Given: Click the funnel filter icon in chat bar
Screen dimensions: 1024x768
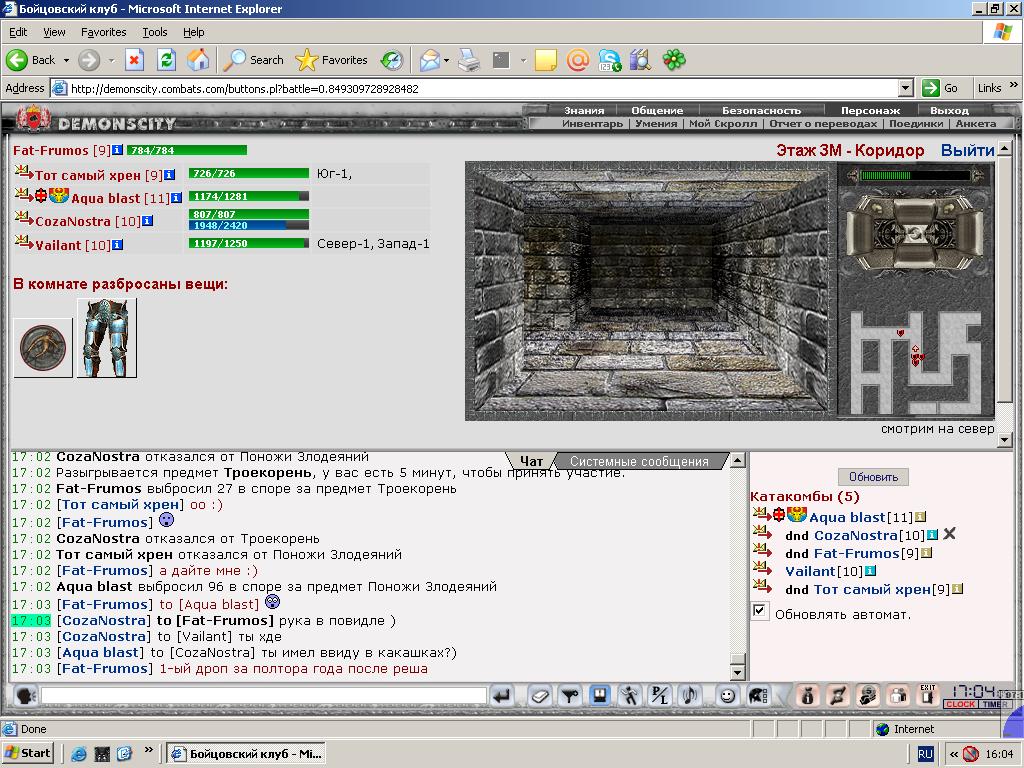Looking at the screenshot, I should [570, 696].
